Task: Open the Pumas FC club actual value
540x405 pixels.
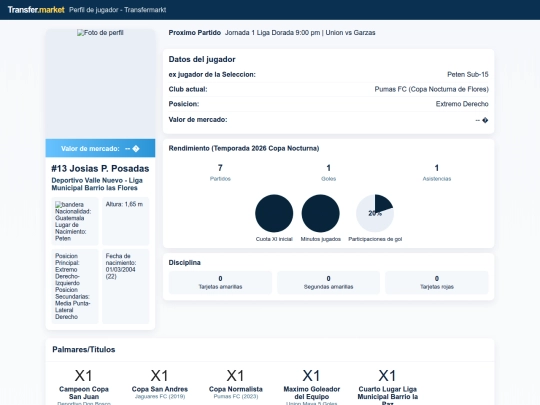Action: pyautogui.click(x=432, y=89)
